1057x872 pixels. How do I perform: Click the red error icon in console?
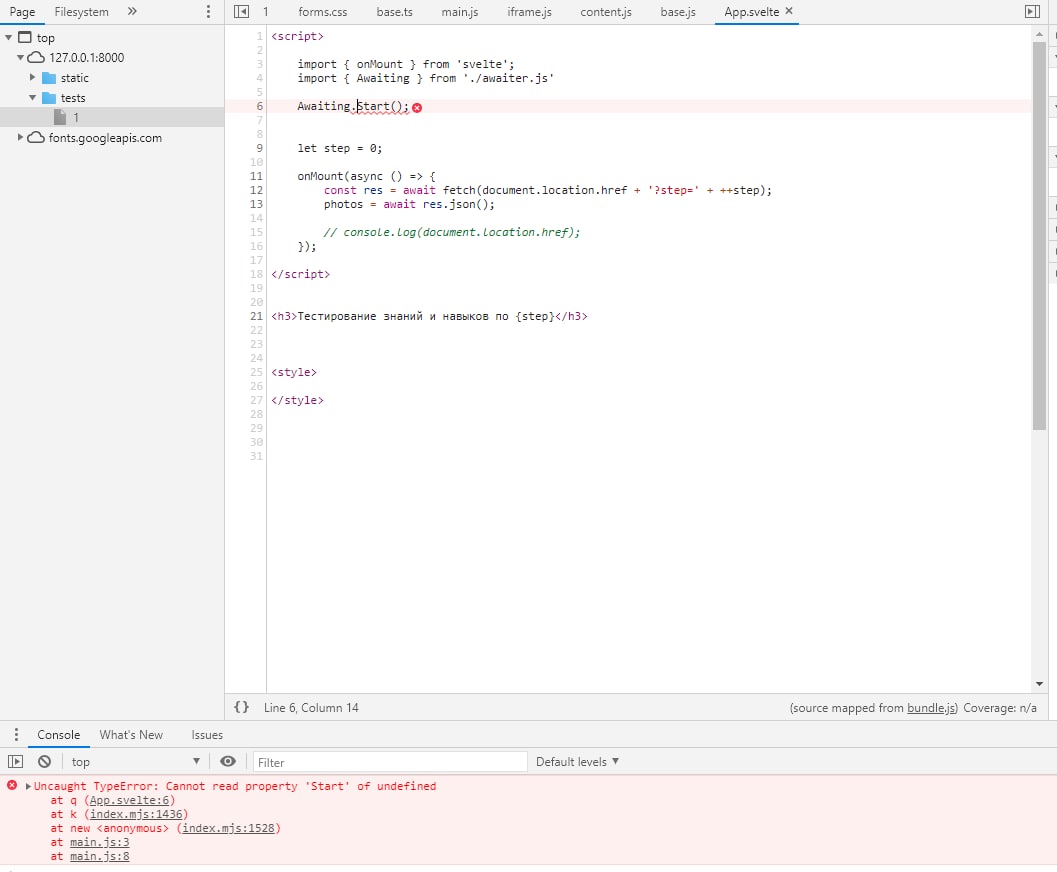(12, 785)
